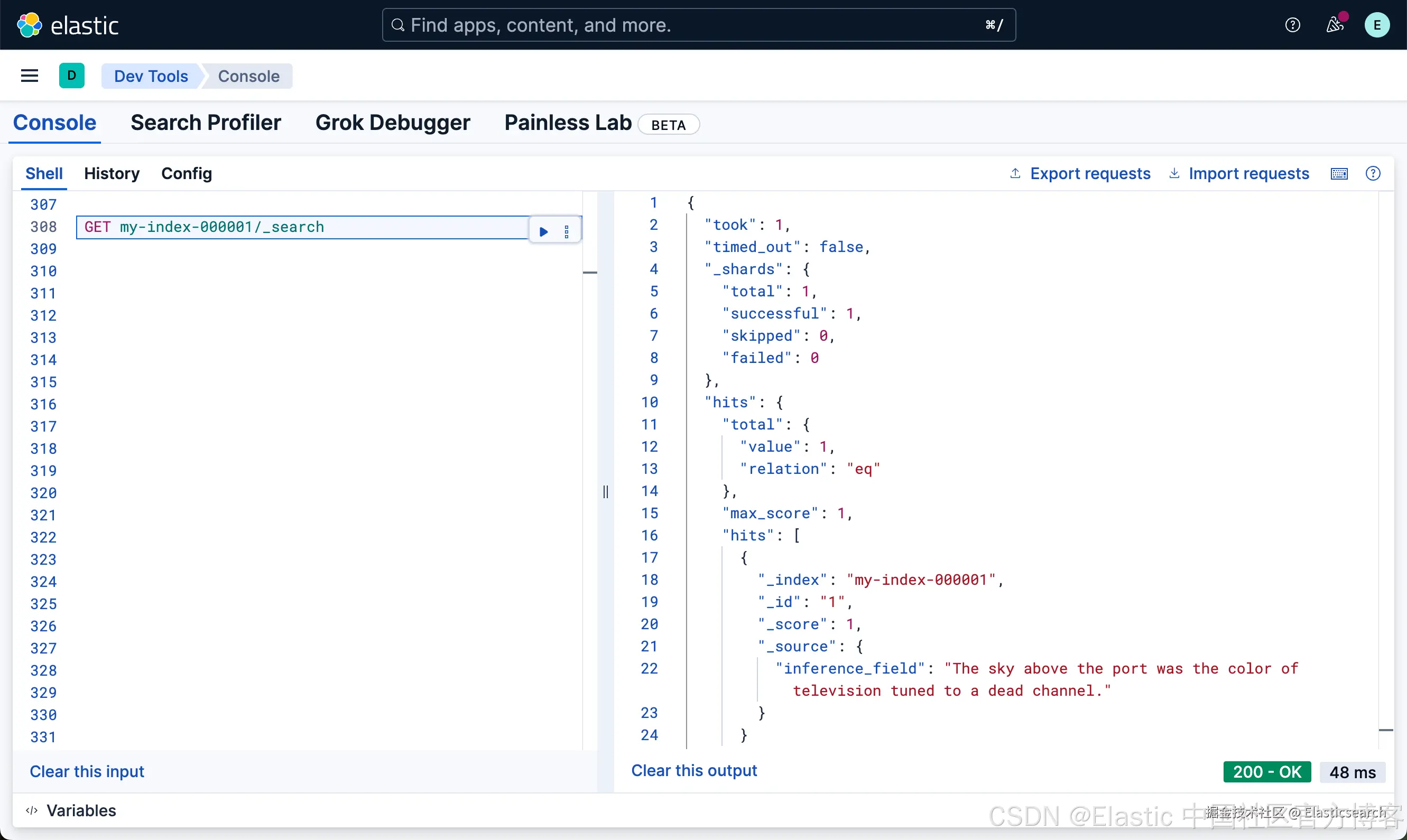Click the send request play icon
Image resolution: width=1407 pixels, height=840 pixels.
[x=543, y=231]
